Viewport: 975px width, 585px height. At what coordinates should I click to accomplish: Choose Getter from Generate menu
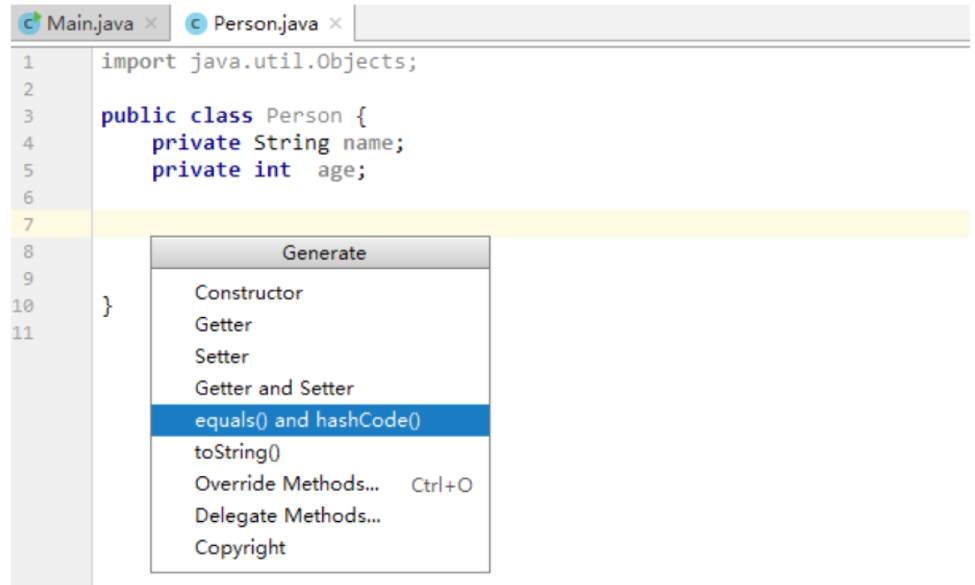click(x=320, y=325)
